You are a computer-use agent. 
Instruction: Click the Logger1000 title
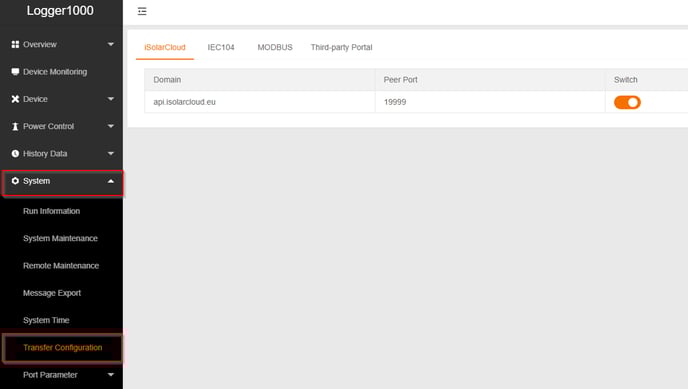pyautogui.click(x=60, y=11)
